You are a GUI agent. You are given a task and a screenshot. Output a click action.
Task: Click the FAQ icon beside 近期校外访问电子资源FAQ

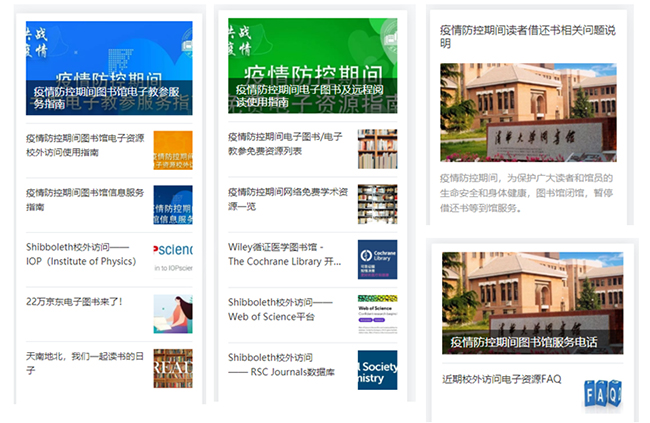(x=602, y=393)
